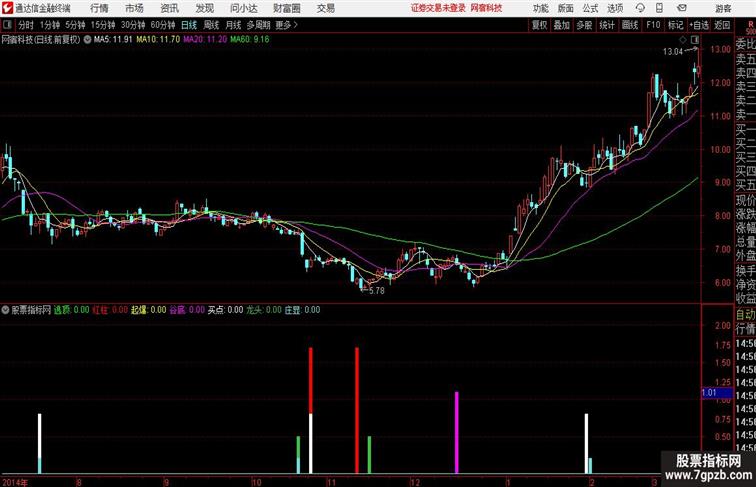Open the 市场 menu
The height and width of the screenshot is (487, 756).
(x=134, y=8)
